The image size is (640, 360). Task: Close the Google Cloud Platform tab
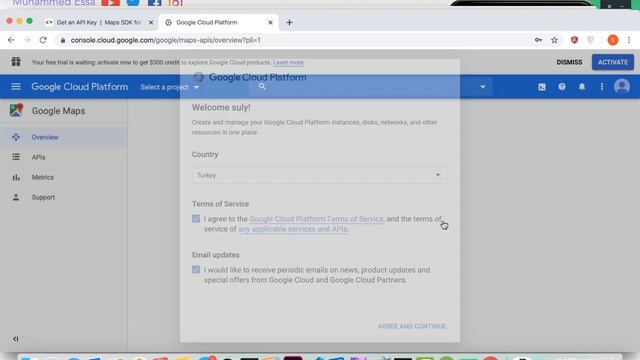point(270,22)
